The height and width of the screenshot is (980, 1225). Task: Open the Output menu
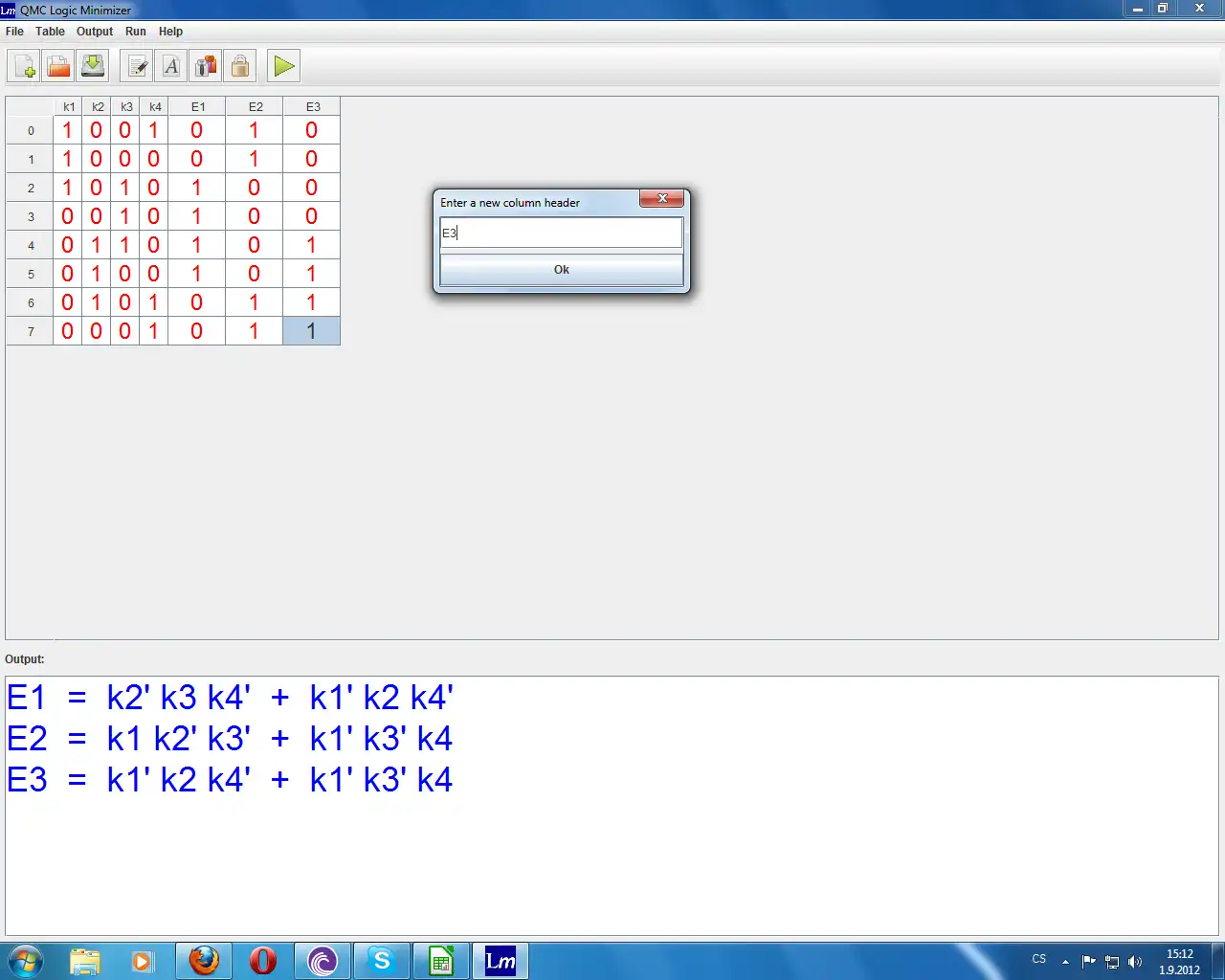95,32
